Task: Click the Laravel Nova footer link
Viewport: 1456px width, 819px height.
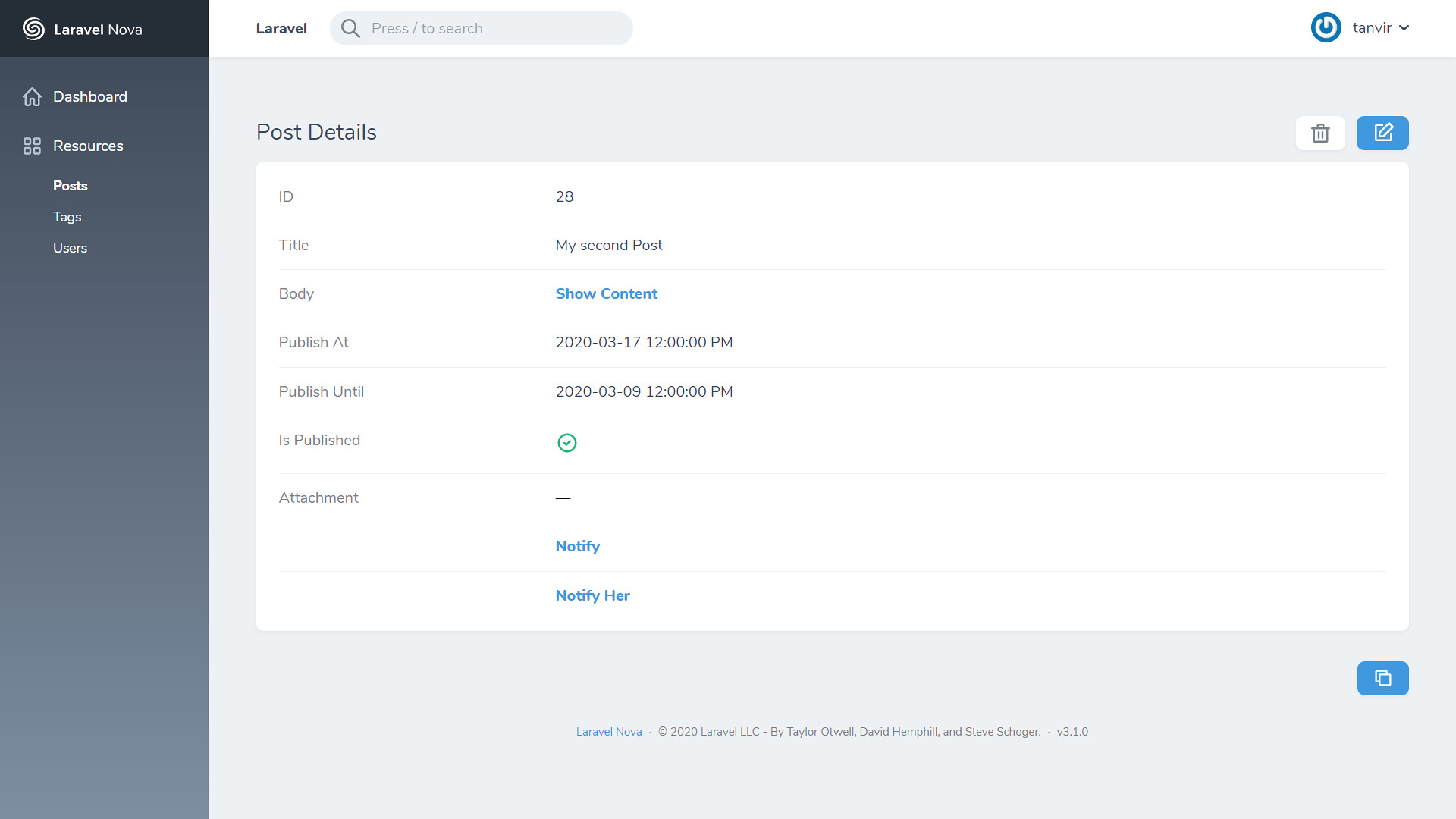Action: tap(609, 731)
